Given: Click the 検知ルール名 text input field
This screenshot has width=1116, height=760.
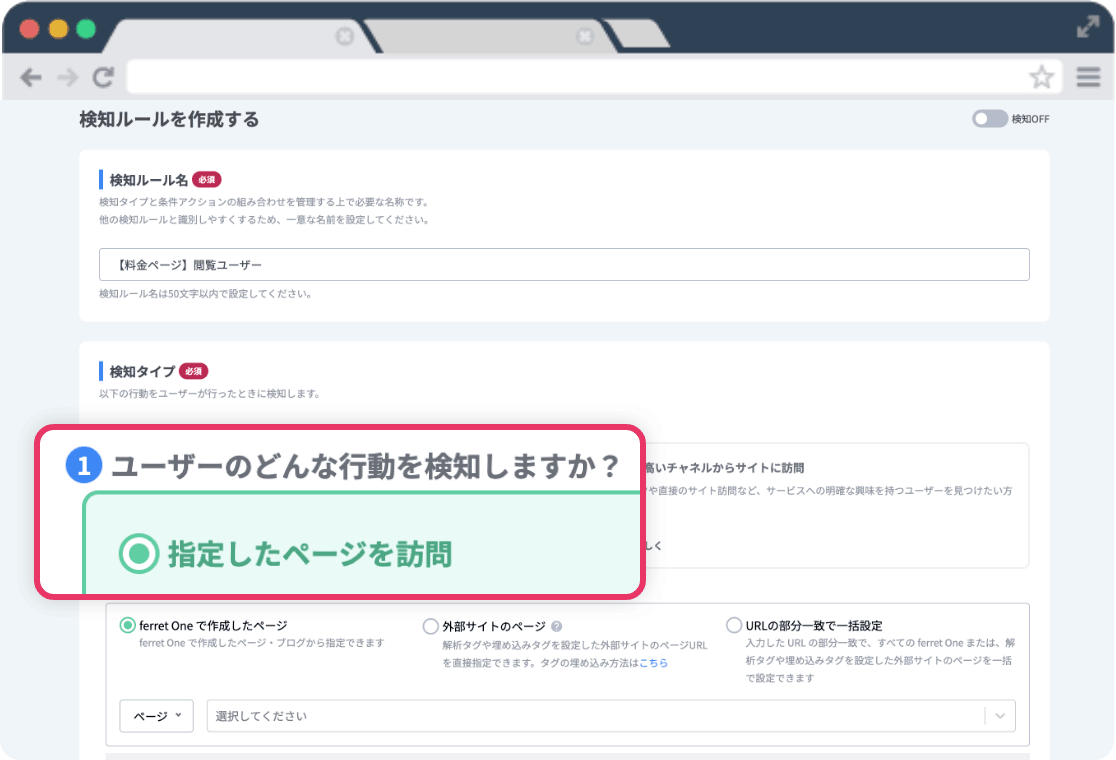Looking at the screenshot, I should pos(564,265).
